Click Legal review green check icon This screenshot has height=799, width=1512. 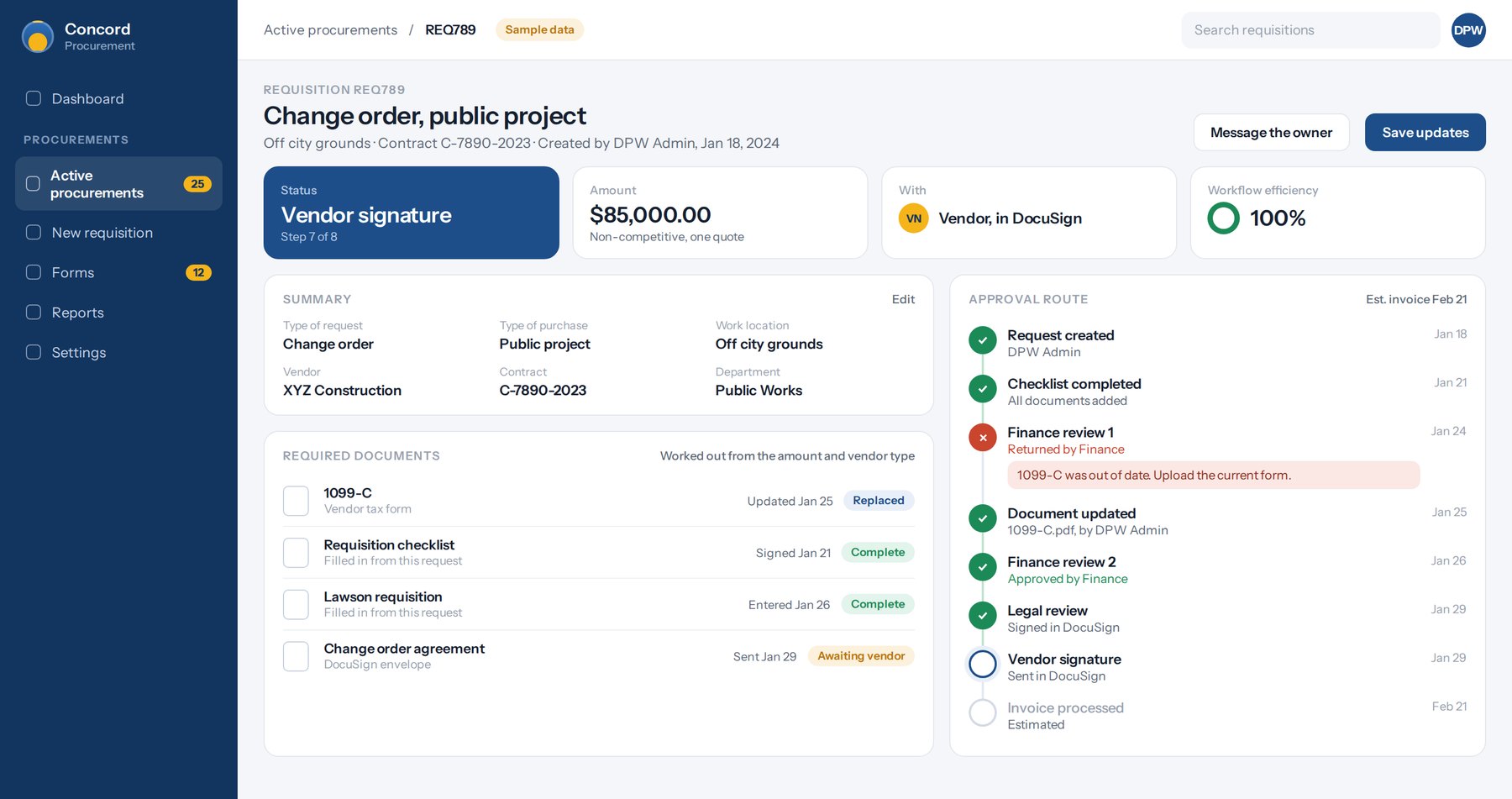(x=983, y=616)
